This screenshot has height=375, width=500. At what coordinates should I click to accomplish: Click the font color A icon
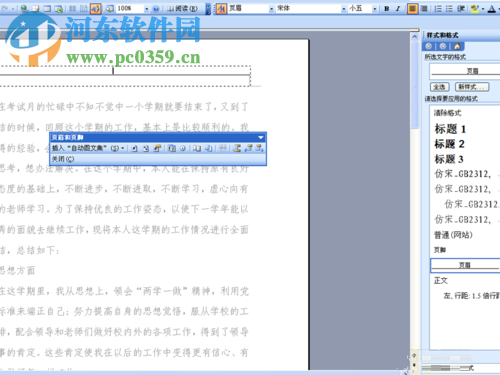tap(491, 9)
